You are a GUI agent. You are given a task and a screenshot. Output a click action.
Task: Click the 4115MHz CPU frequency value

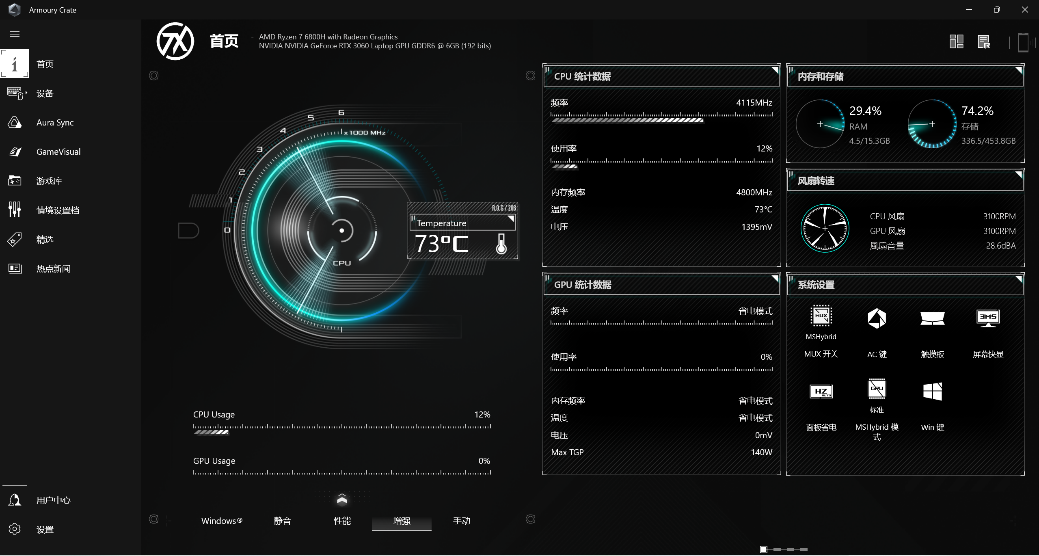pyautogui.click(x=754, y=103)
